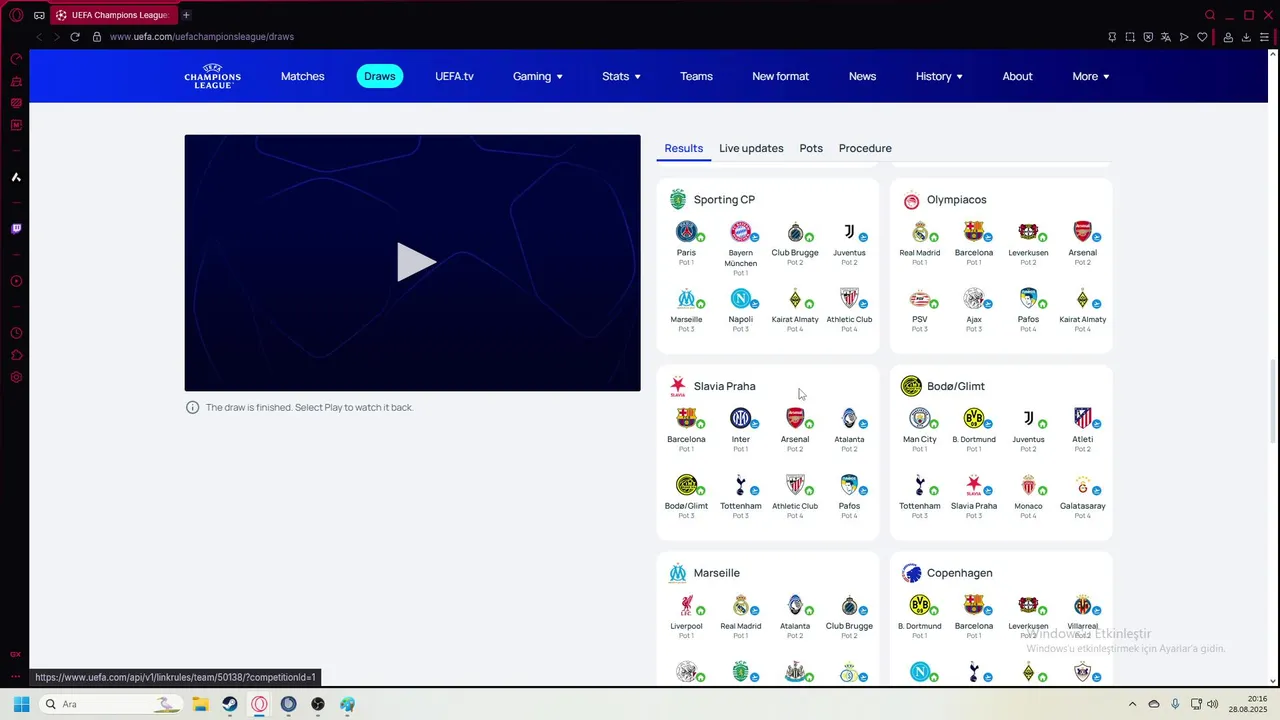
Task: Click Man City crest in Bodø/Glimt card
Action: [x=920, y=418]
